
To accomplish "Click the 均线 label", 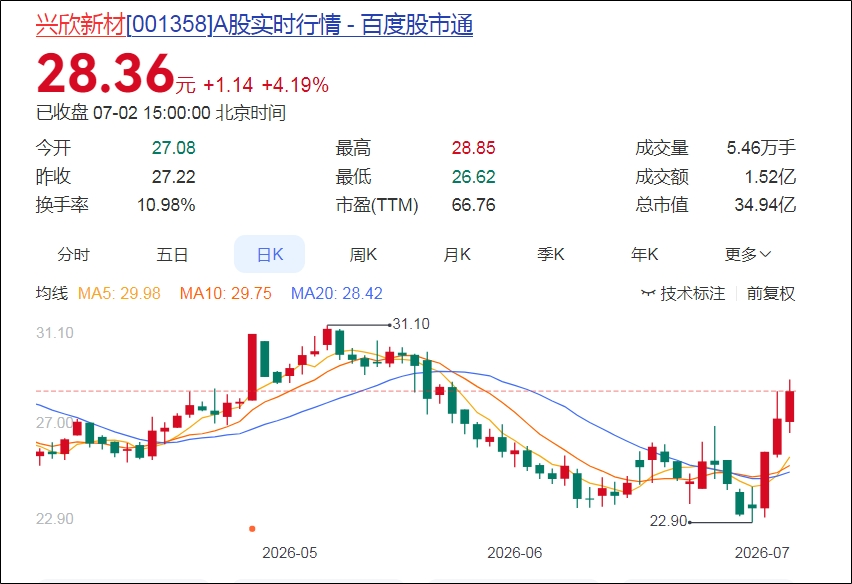I will [52, 293].
